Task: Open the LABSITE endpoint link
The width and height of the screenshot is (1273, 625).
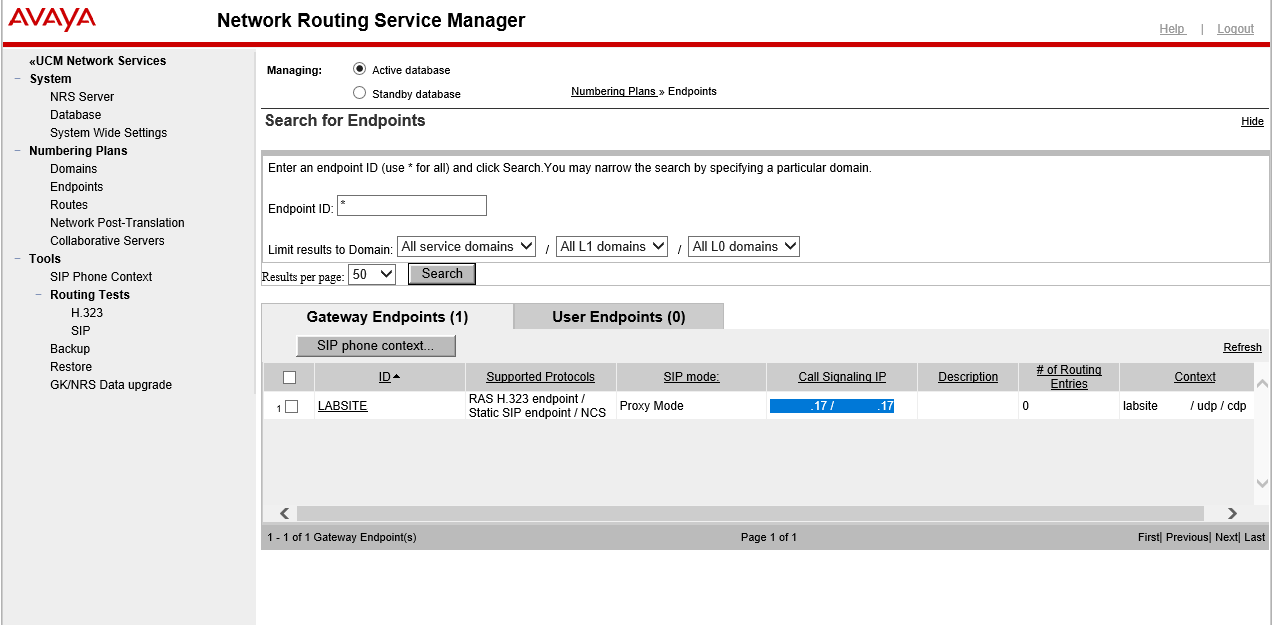Action: [x=342, y=406]
